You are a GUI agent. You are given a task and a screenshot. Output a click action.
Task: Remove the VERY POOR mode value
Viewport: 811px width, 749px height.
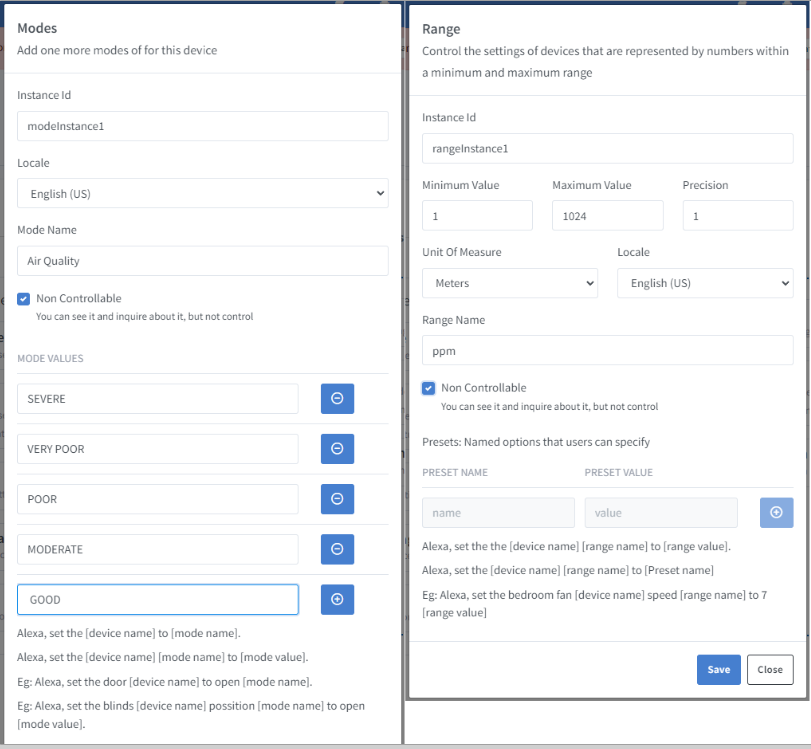[337, 448]
